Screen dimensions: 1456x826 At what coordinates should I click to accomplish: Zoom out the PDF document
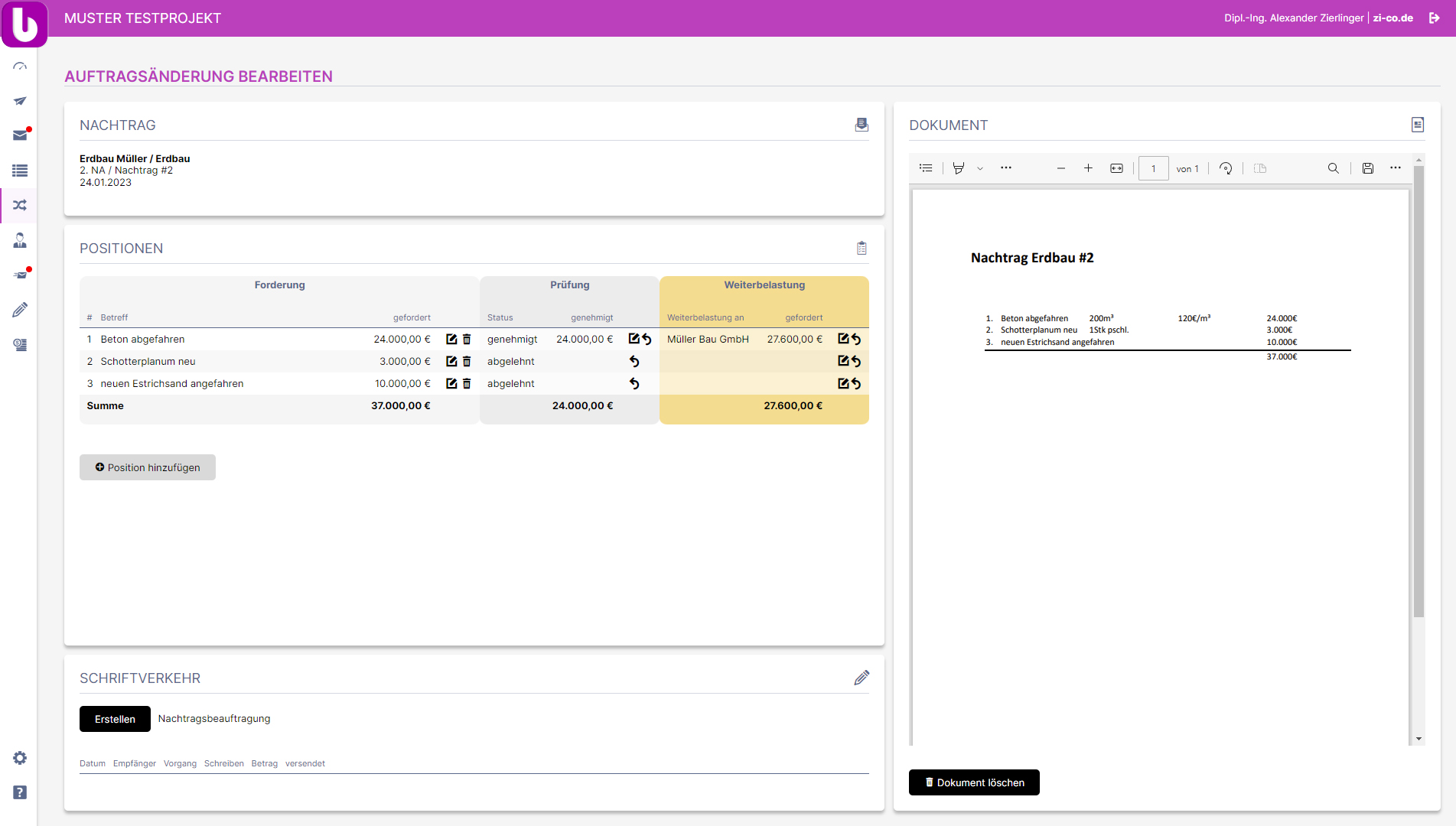(1061, 168)
